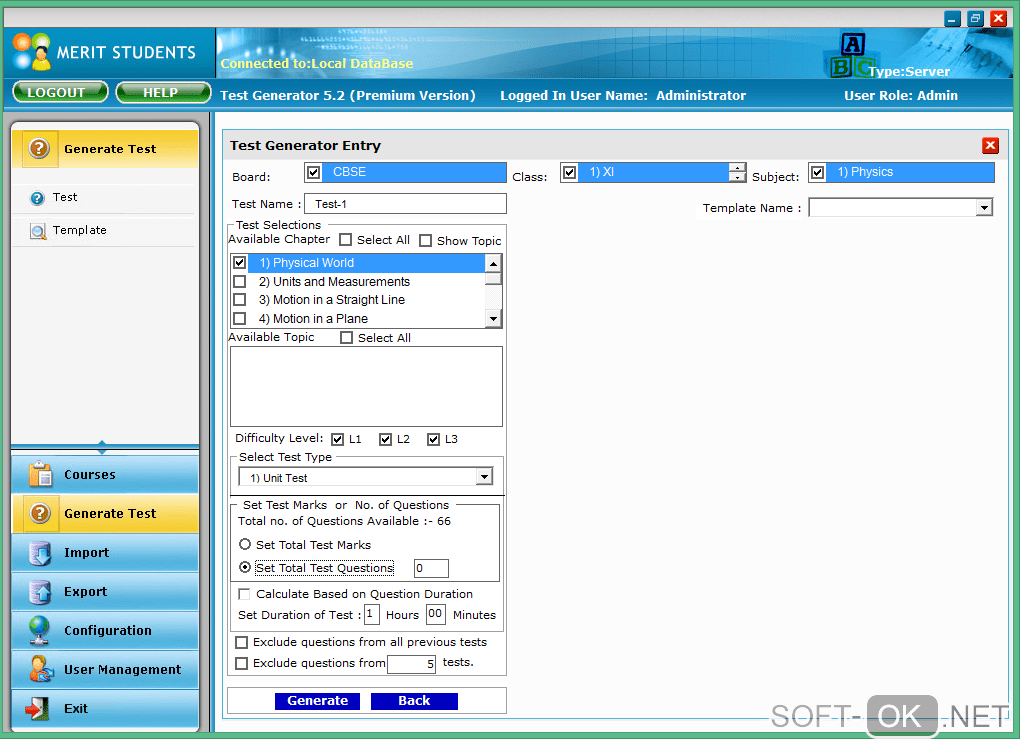The image size is (1020, 741).
Task: Toggle the XI class checkbox
Action: click(569, 172)
